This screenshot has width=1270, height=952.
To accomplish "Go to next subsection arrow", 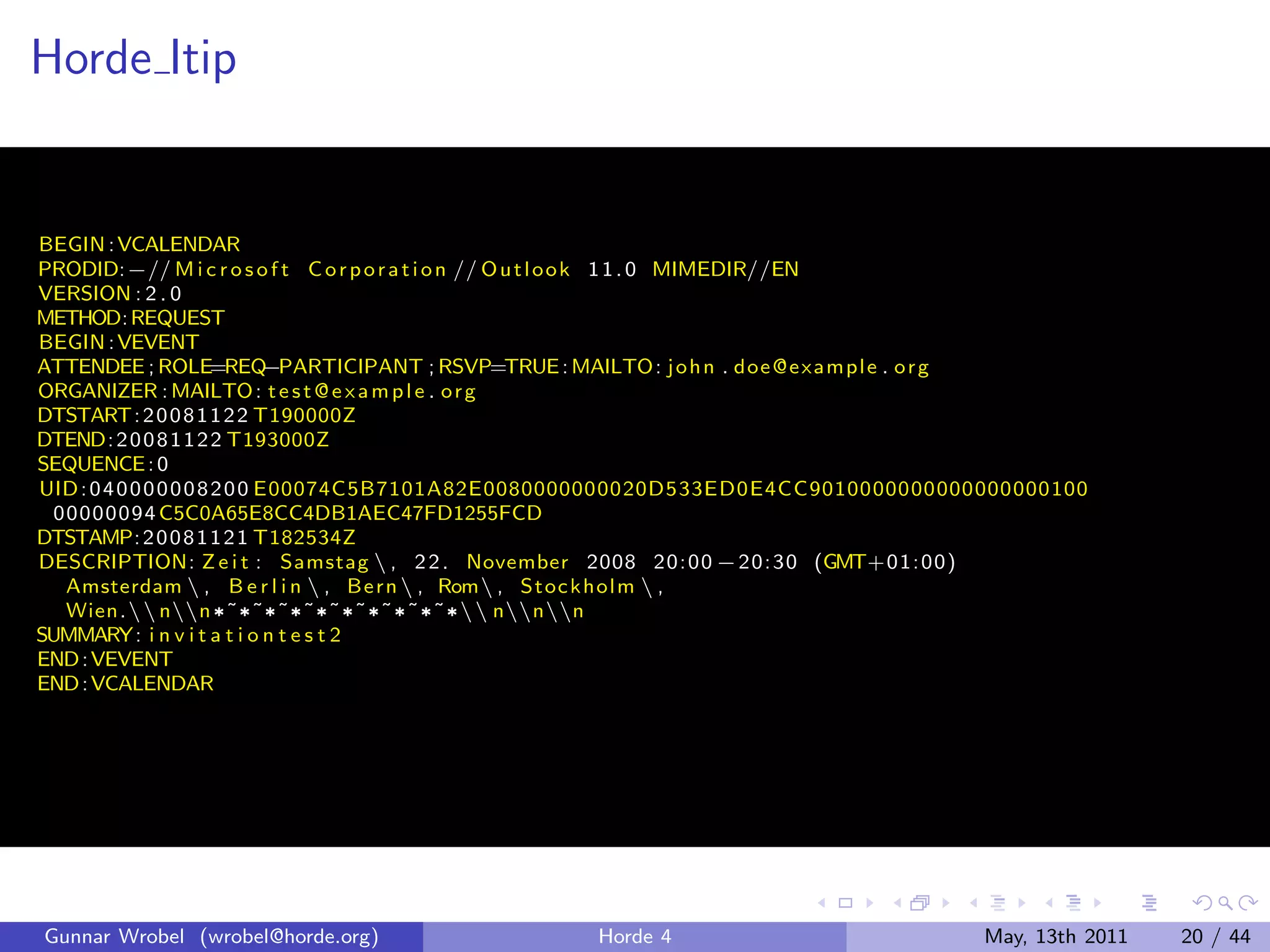I will point(1021,903).
